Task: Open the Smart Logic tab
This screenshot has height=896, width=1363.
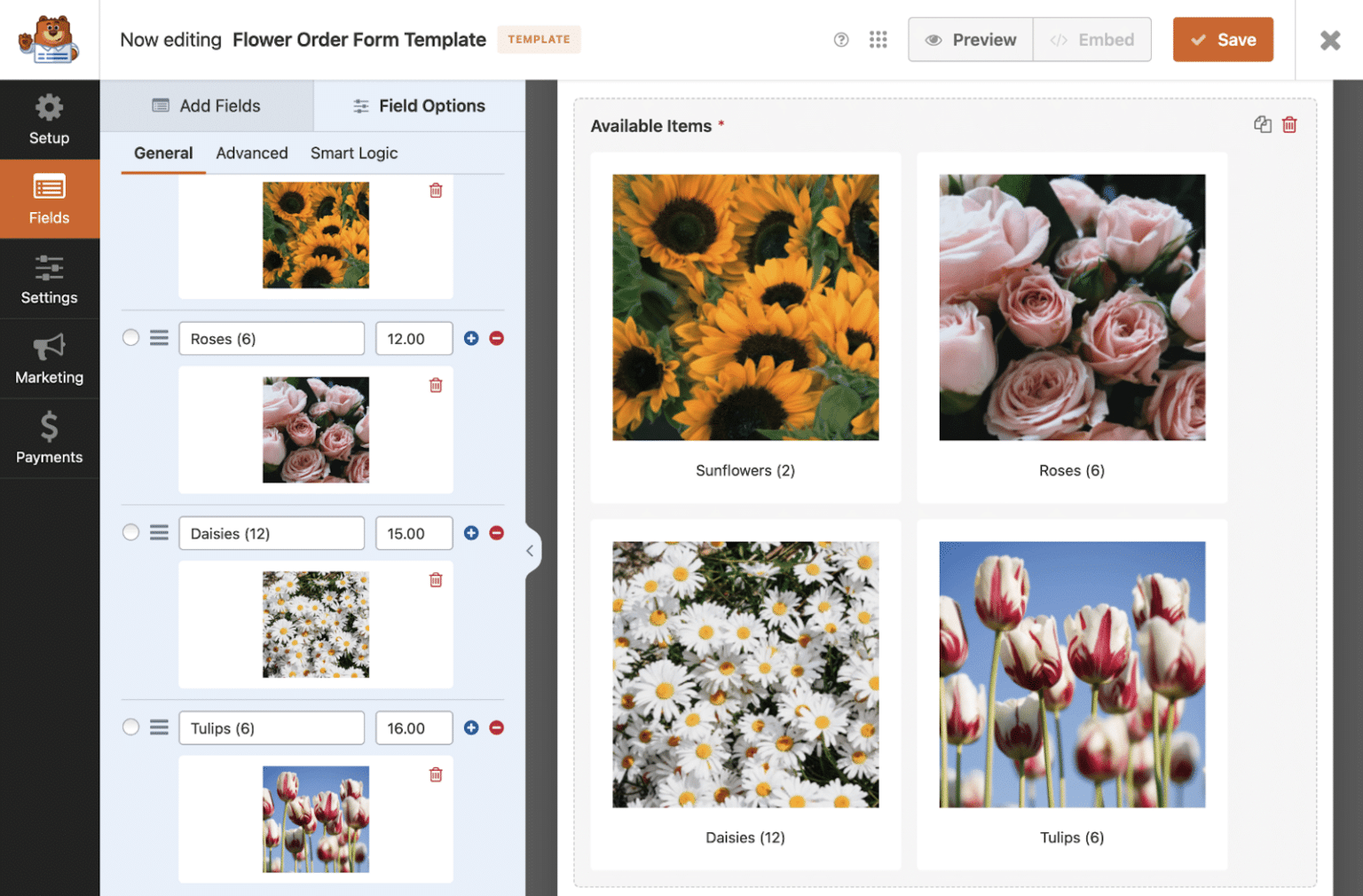Action: (353, 153)
